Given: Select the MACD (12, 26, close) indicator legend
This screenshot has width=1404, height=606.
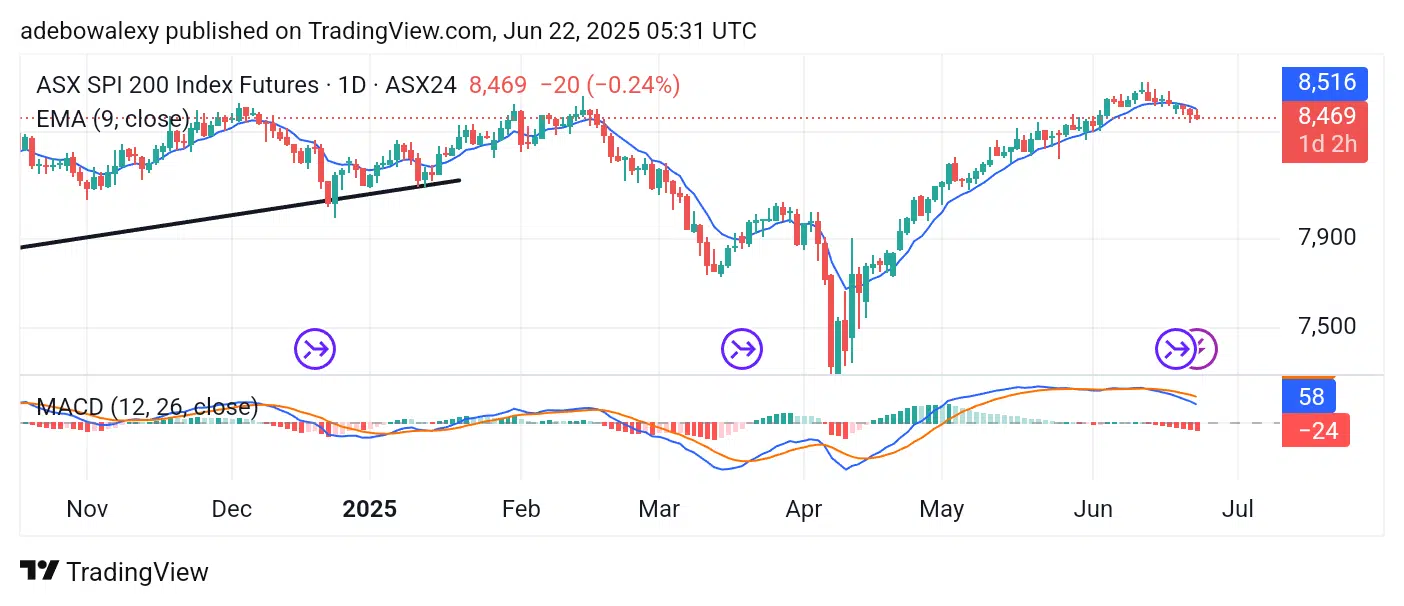Looking at the screenshot, I should (147, 407).
